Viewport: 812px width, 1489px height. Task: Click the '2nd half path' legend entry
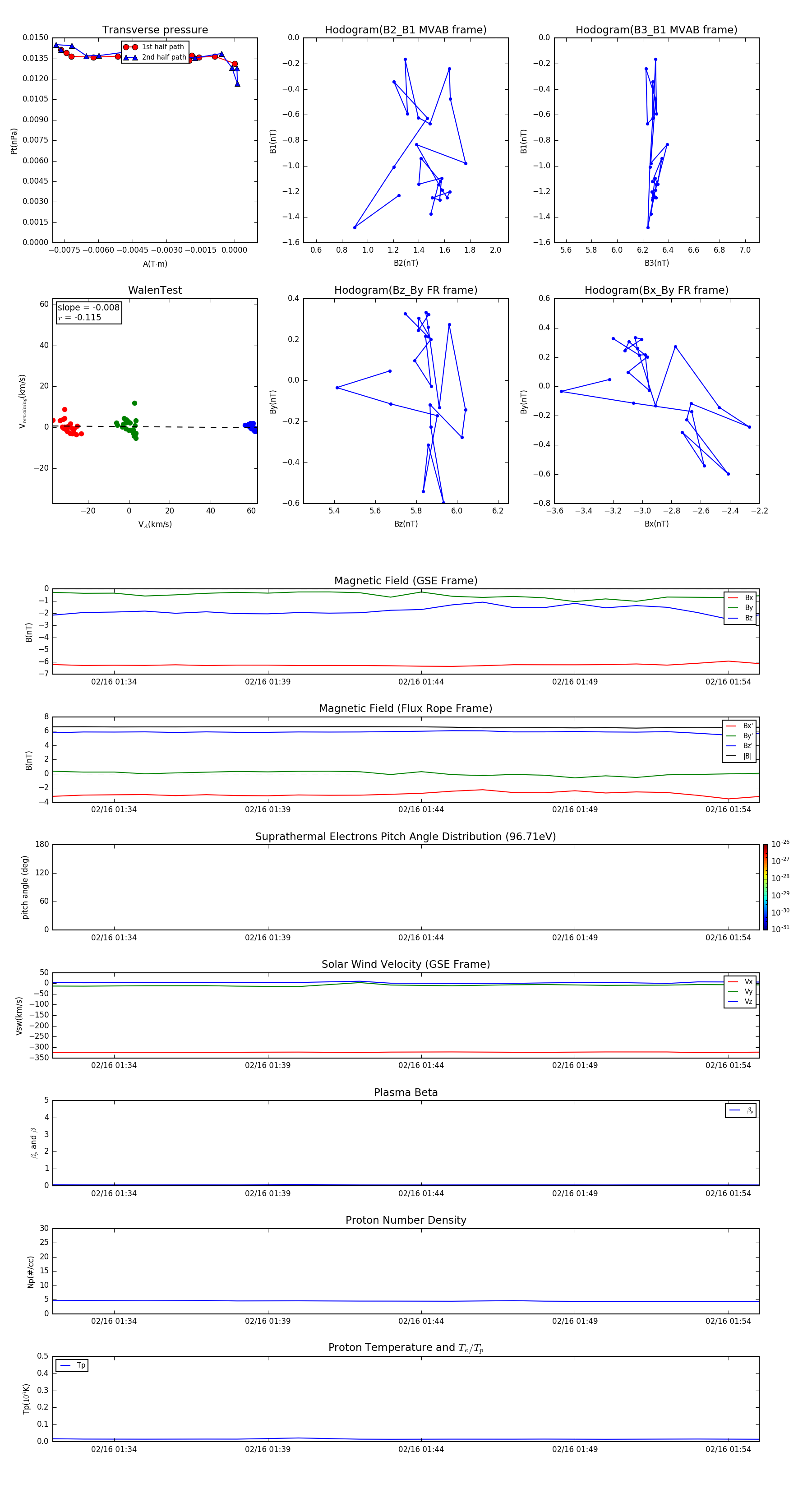pyautogui.click(x=155, y=57)
